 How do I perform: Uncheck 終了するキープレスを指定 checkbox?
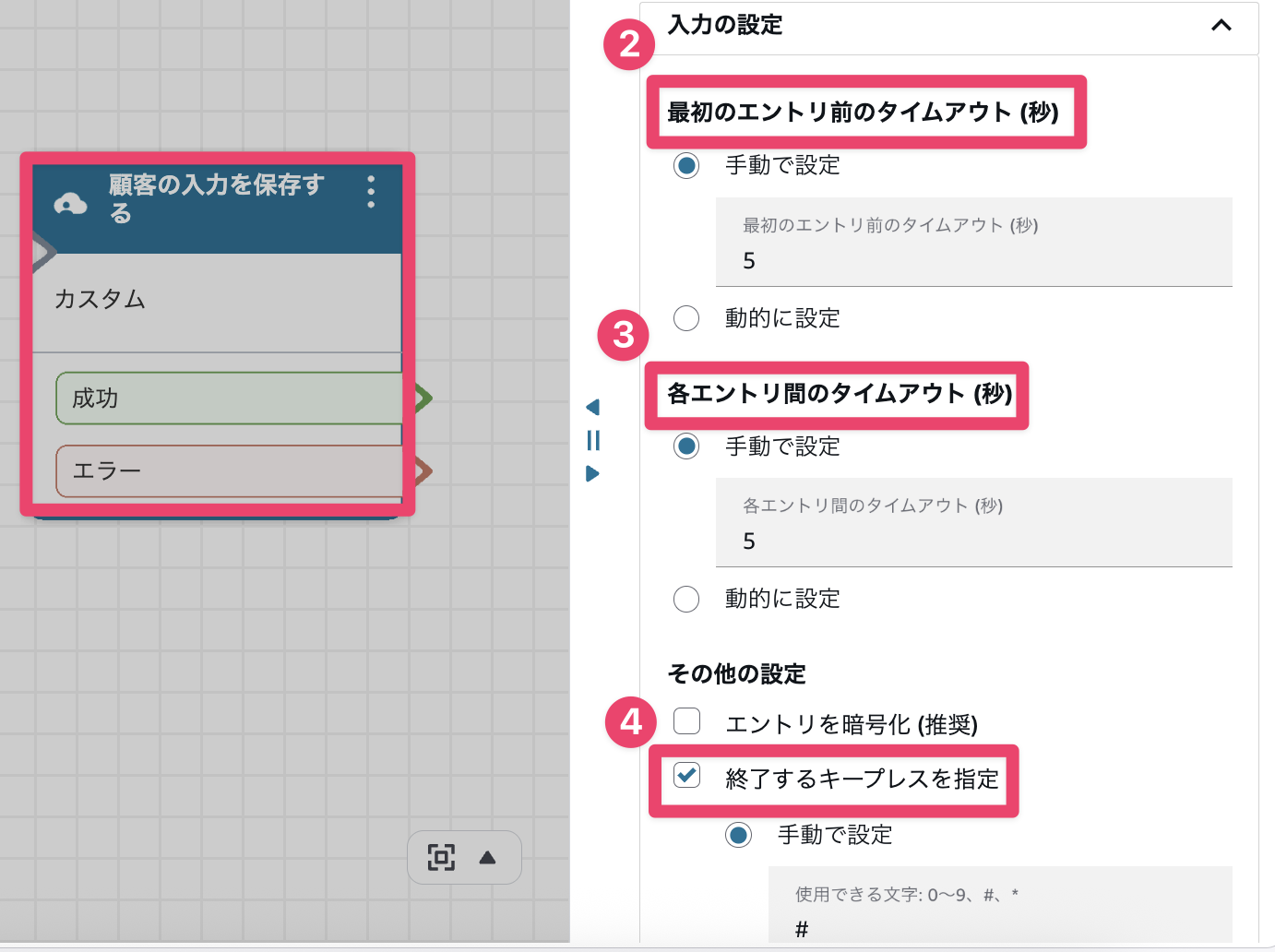(x=686, y=775)
